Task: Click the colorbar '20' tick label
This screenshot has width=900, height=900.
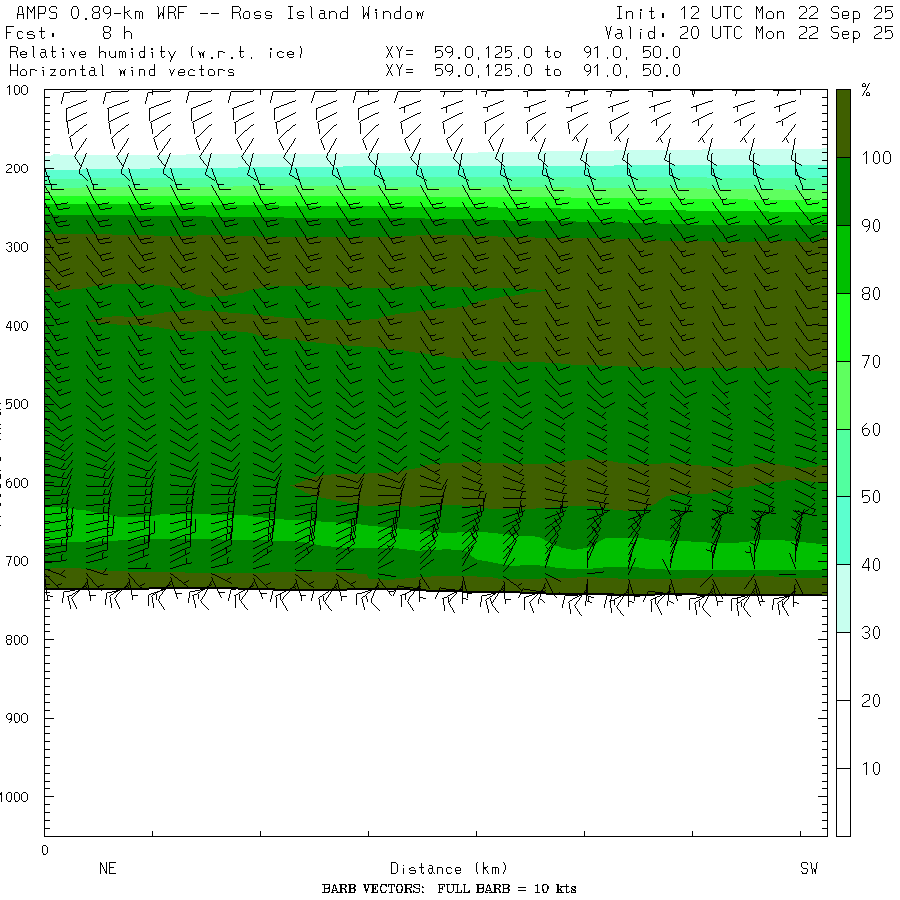Action: pos(871,700)
